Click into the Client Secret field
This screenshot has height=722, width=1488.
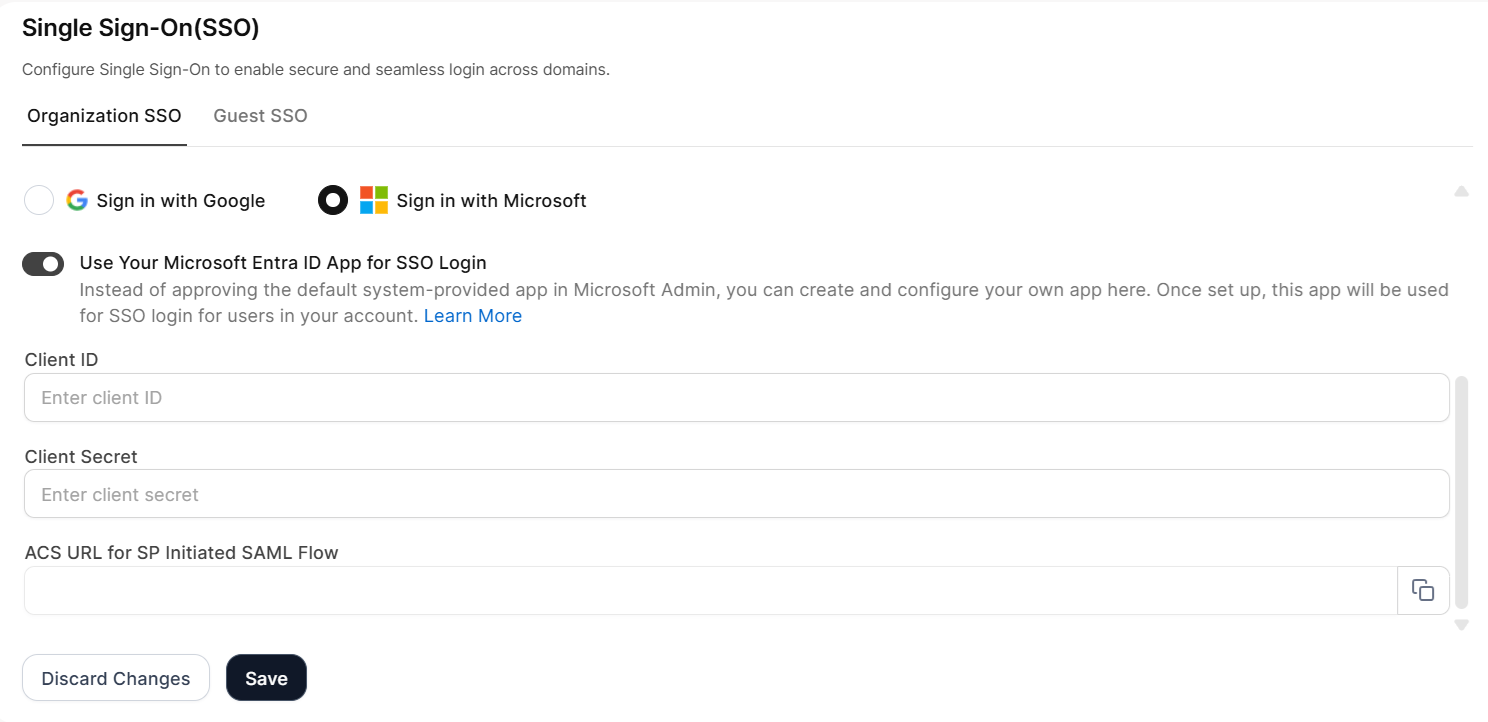point(736,494)
